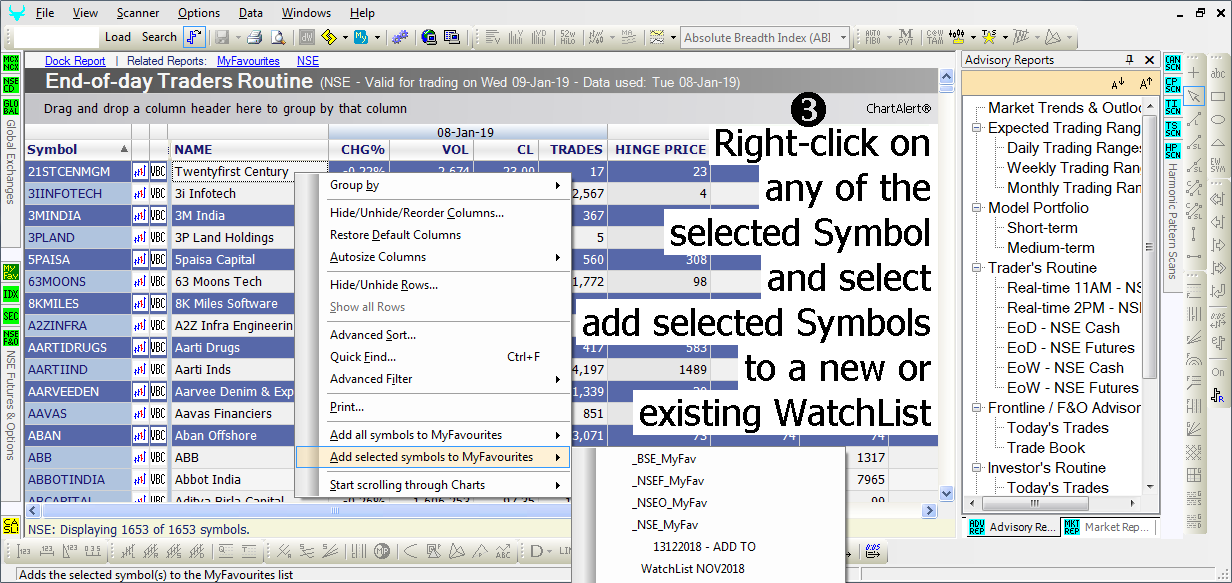Viewport: 1232px width, 583px height.
Task: Open print preview from the top toolbar
Action: coord(278,37)
